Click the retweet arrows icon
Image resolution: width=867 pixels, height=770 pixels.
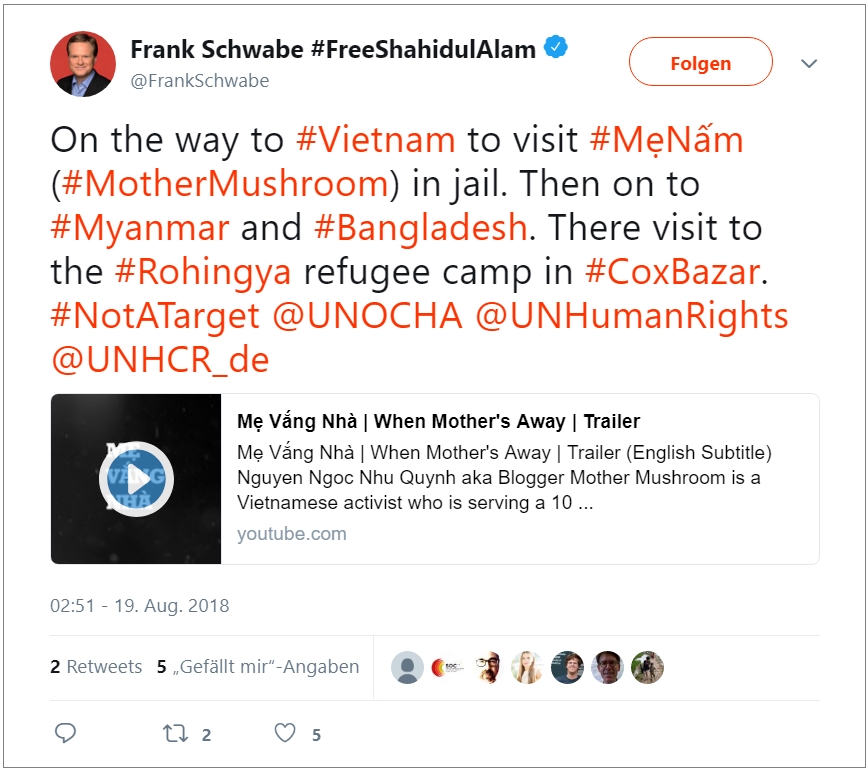point(175,734)
